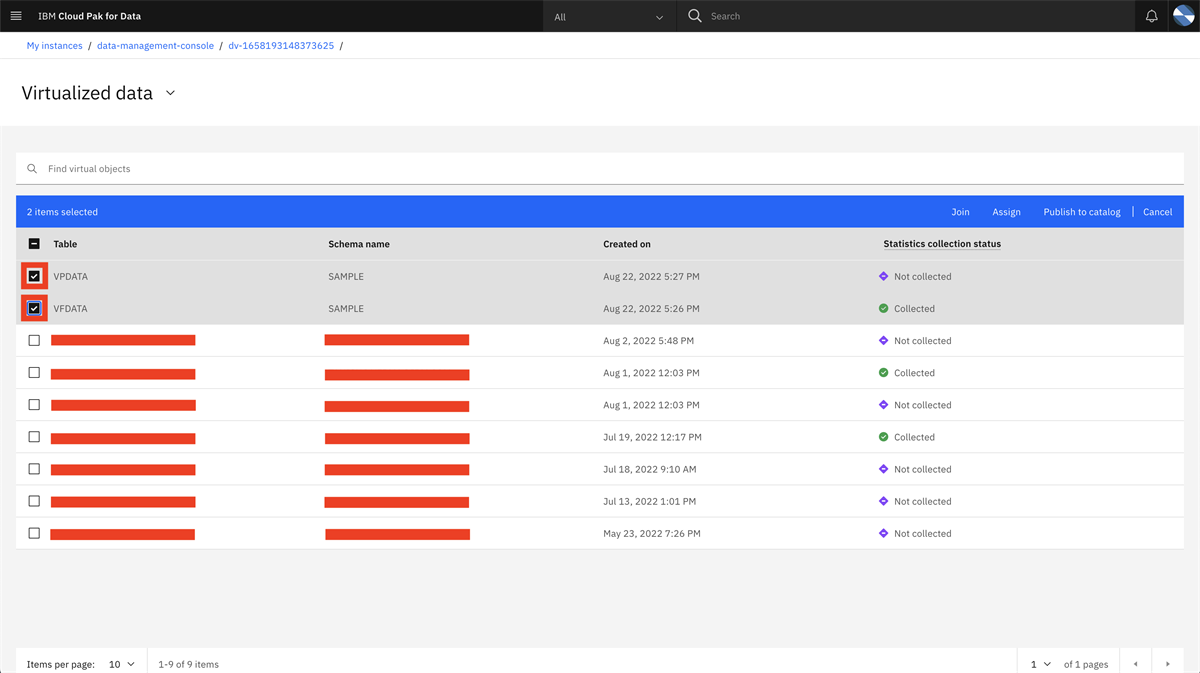
Task: Uncheck the VPDATA table checkbox
Action: tap(33, 276)
